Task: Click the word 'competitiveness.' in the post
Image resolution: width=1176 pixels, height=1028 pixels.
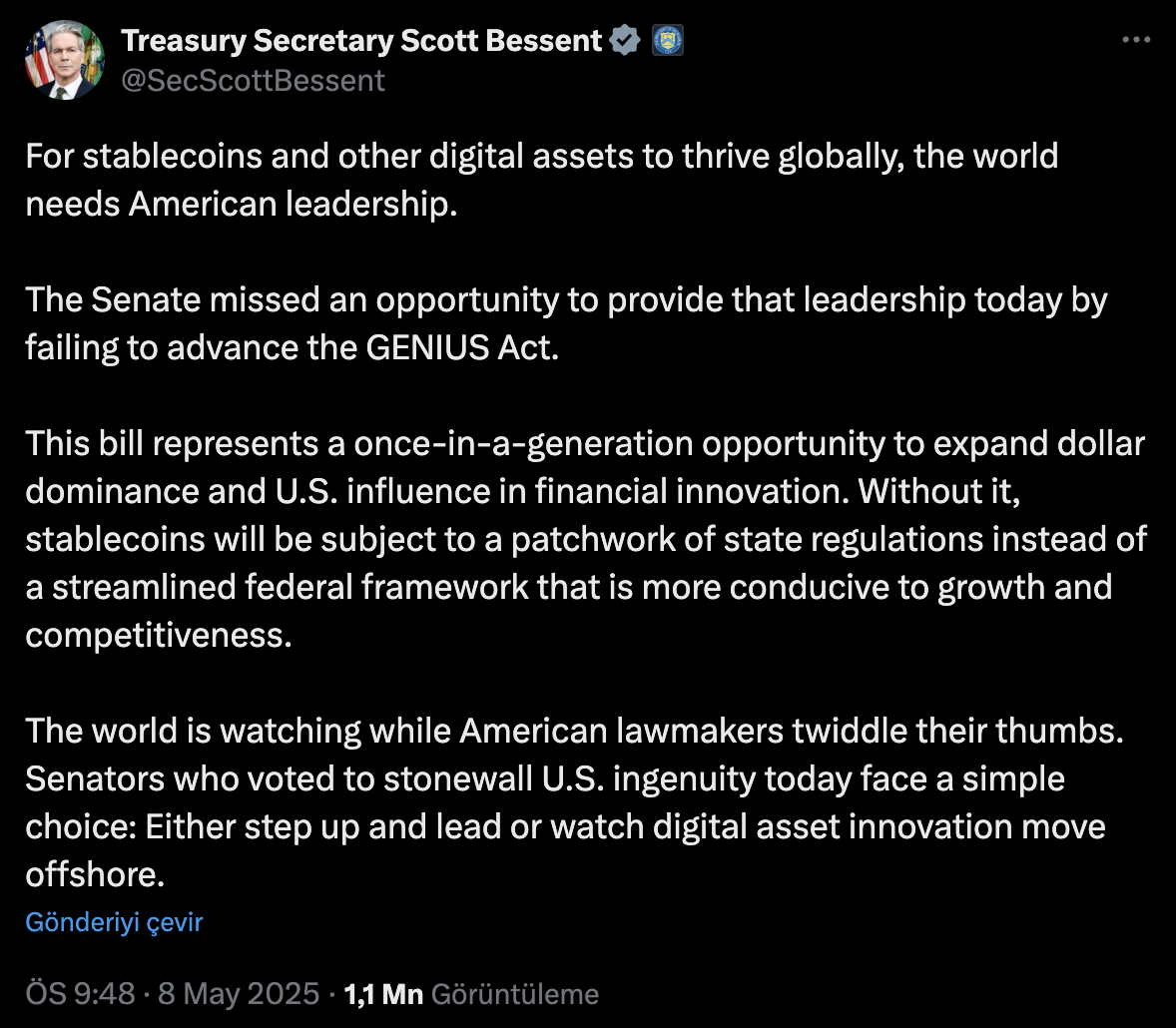Action: (x=159, y=636)
